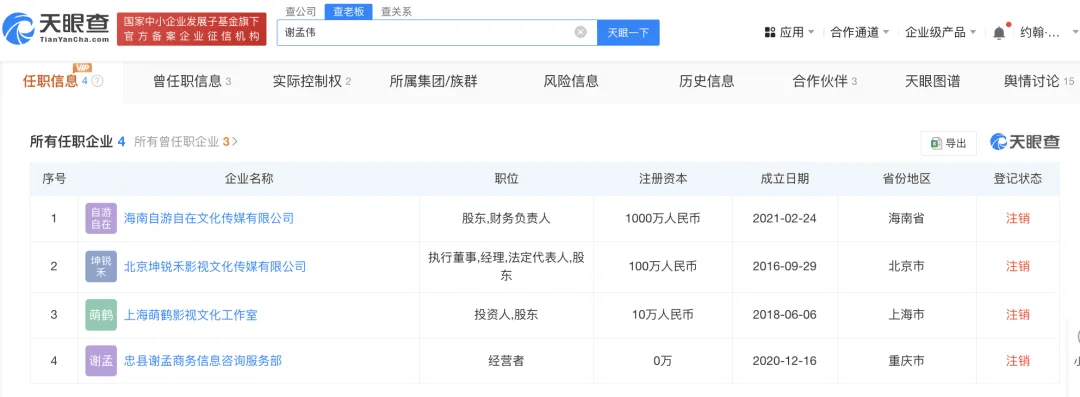Click the TianYanCha logo at top left
Screen dimensions: 1080x397
click(x=56, y=29)
